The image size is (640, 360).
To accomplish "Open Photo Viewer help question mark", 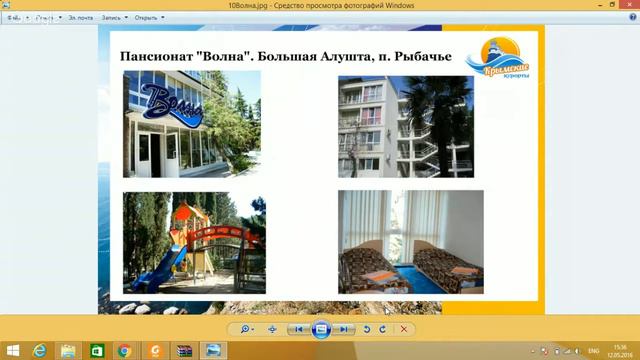I will click(633, 17).
